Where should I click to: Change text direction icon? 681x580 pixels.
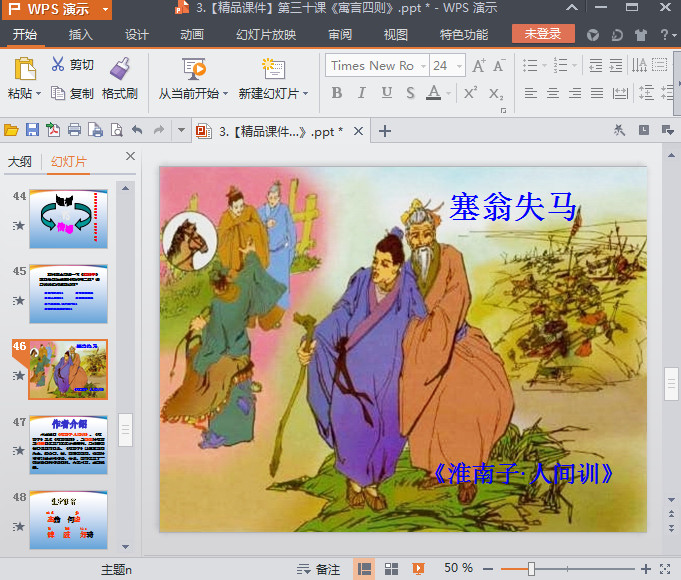coord(639,66)
